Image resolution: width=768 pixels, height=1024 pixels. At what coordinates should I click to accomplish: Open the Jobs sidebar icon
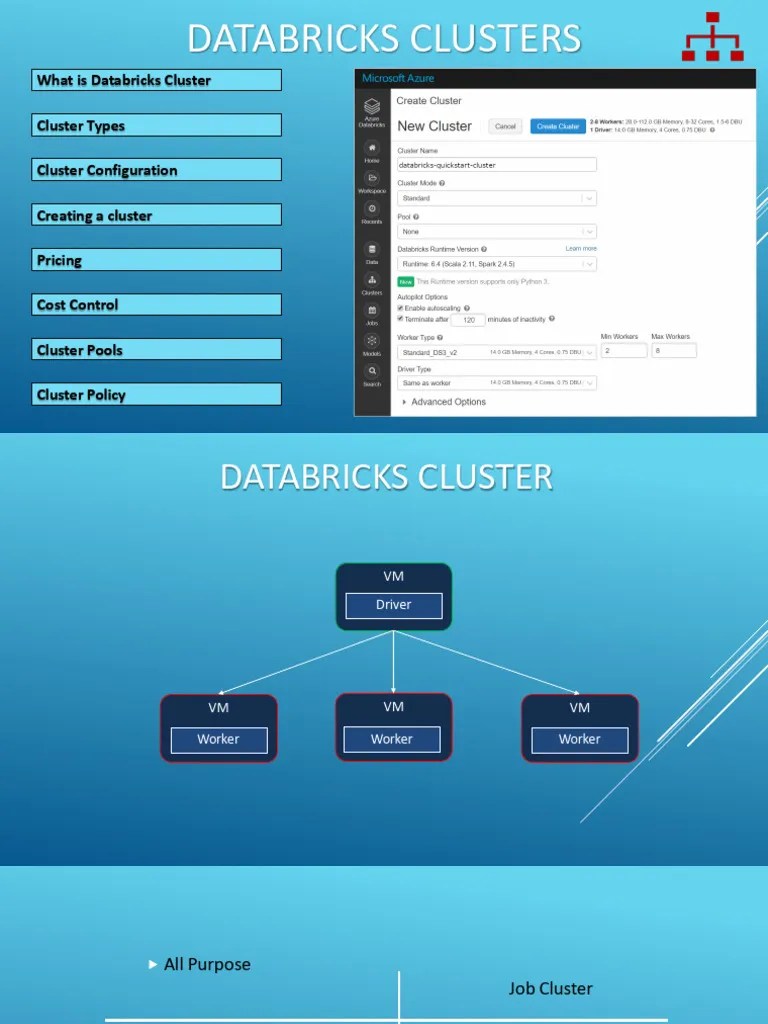[372, 310]
